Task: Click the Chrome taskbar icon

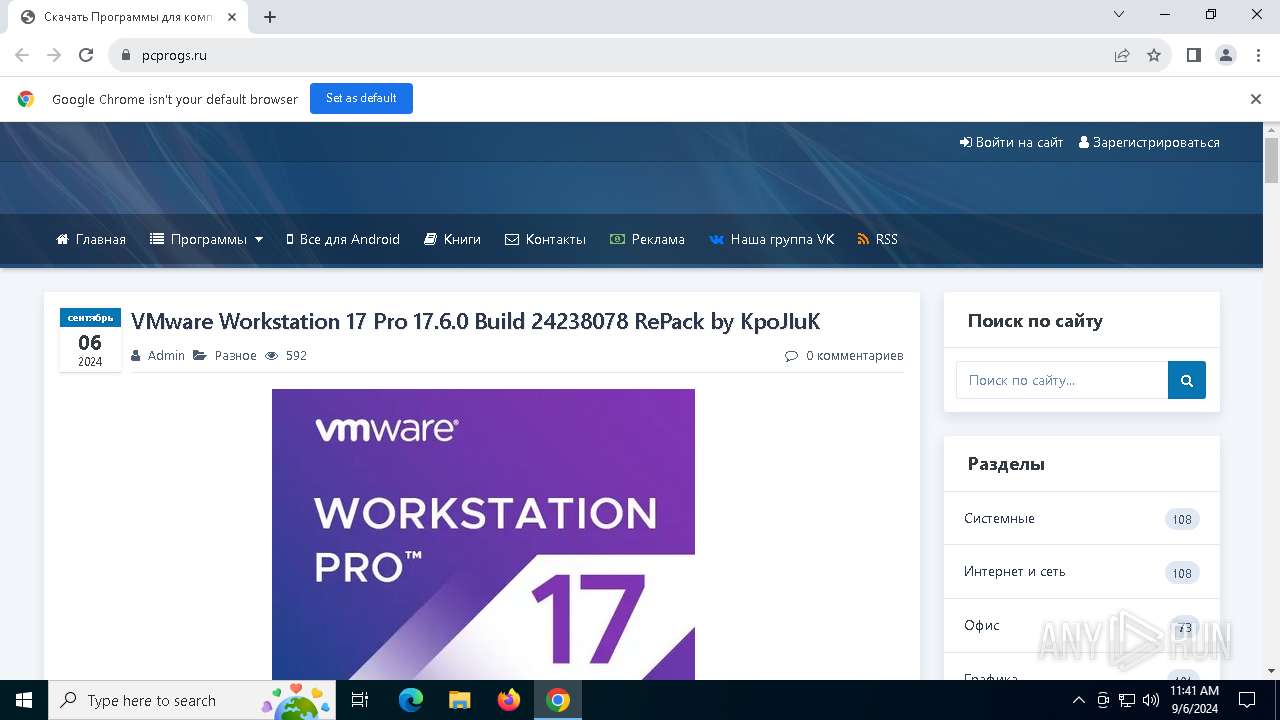Action: [x=558, y=700]
